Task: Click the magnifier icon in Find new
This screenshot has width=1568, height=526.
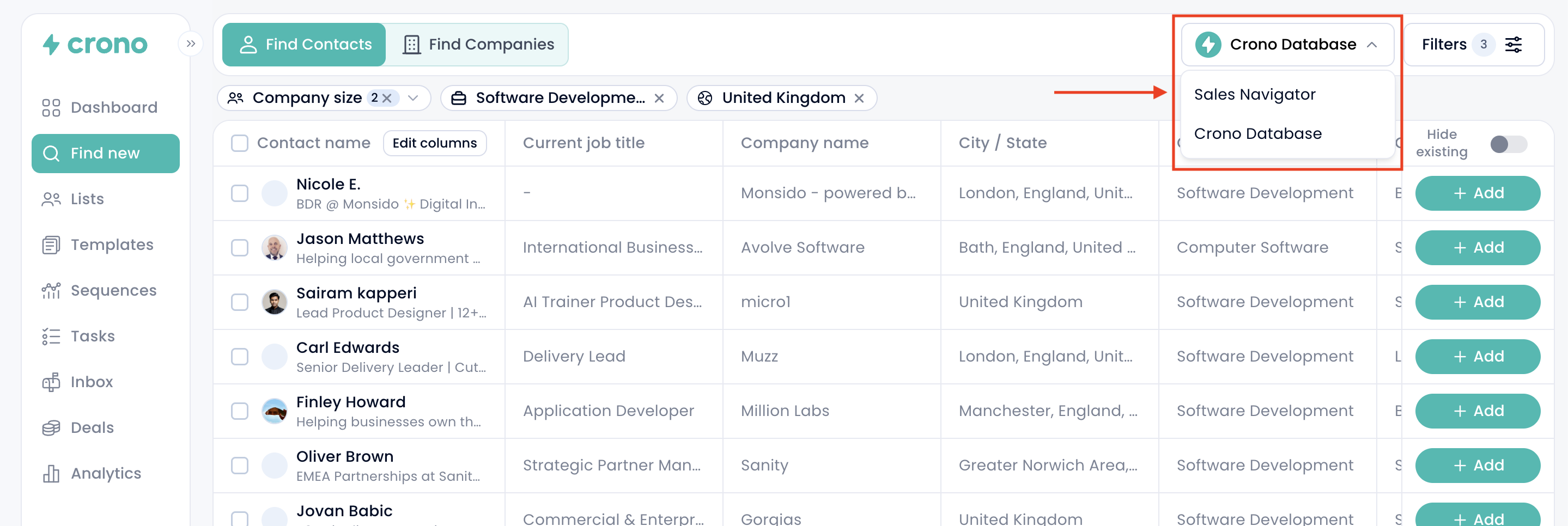Action: pyautogui.click(x=51, y=153)
